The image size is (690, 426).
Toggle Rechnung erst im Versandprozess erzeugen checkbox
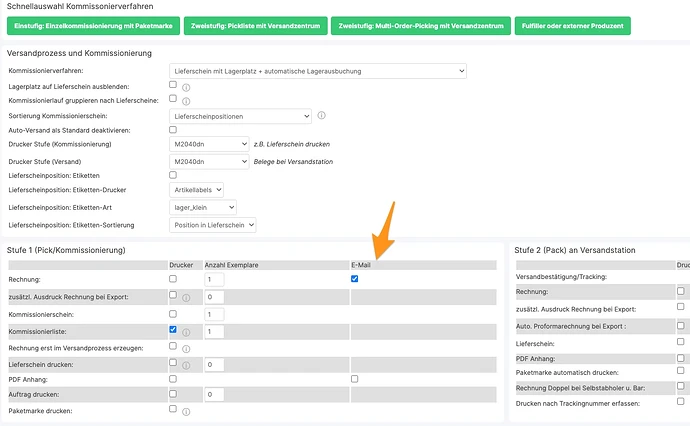173,346
